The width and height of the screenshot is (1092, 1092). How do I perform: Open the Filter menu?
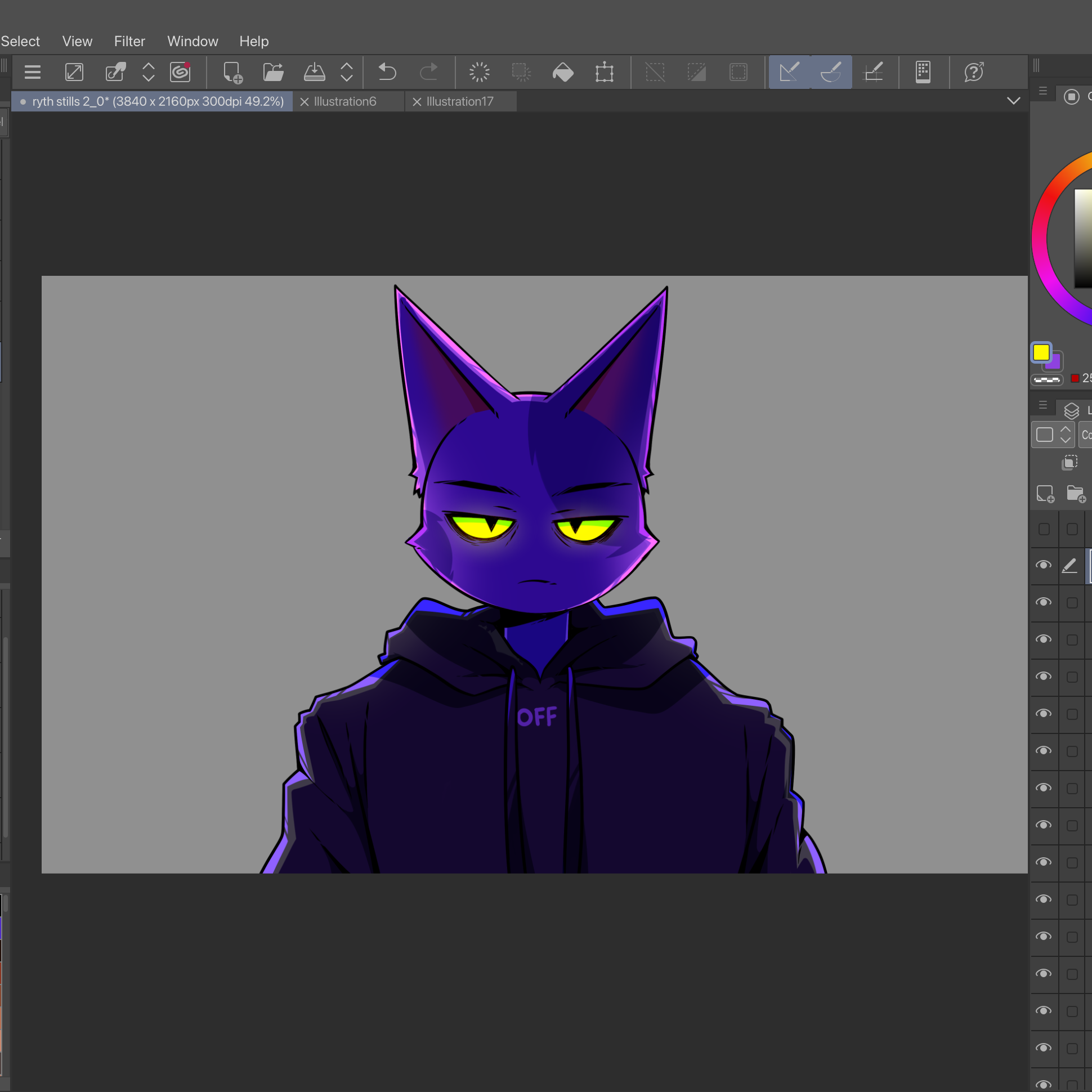tap(129, 41)
